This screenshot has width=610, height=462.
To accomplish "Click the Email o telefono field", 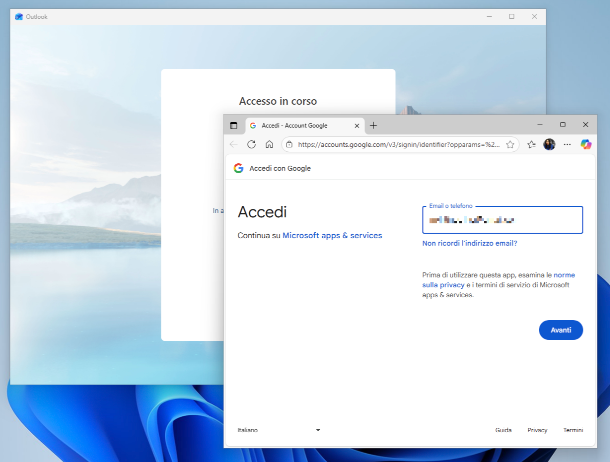I will 502,220.
